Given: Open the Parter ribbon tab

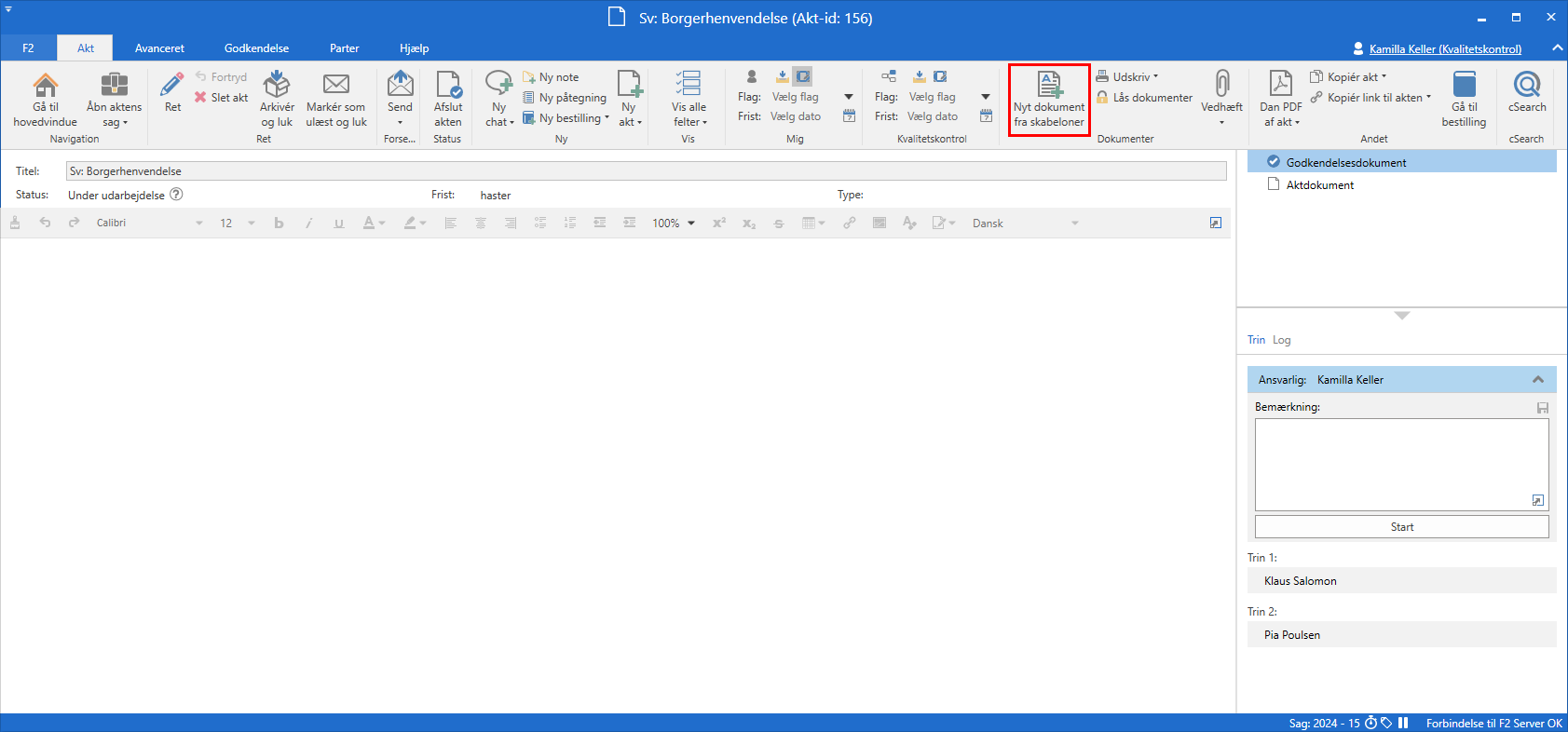Looking at the screenshot, I should (344, 48).
